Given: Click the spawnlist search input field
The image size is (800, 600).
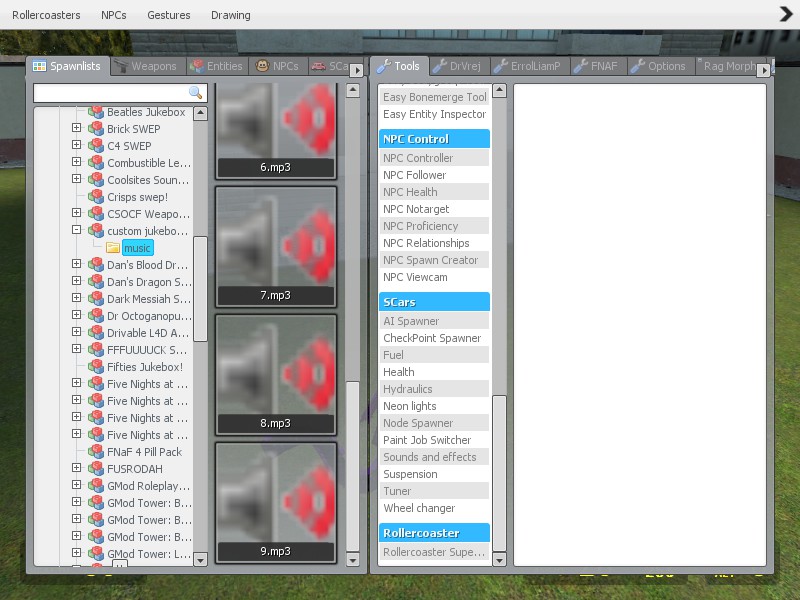Looking at the screenshot, I should [x=110, y=93].
